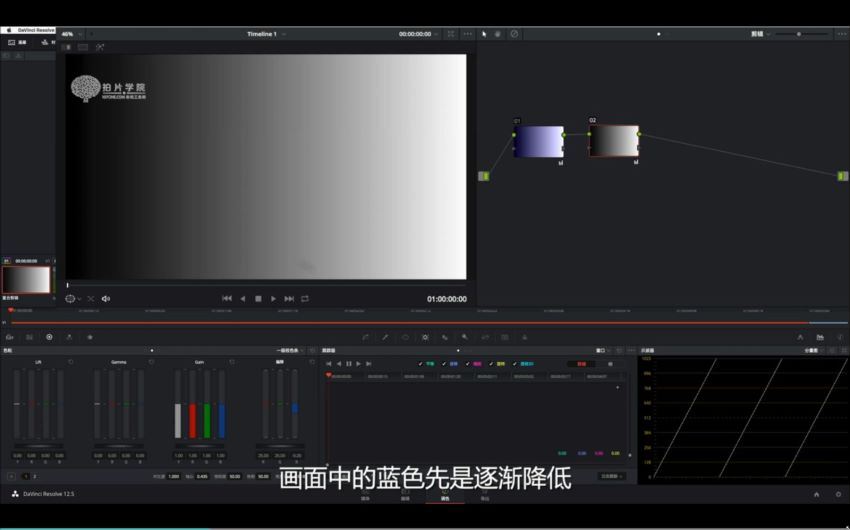Select the hand pan tool
The height and width of the screenshot is (530, 850).
tap(498, 34)
